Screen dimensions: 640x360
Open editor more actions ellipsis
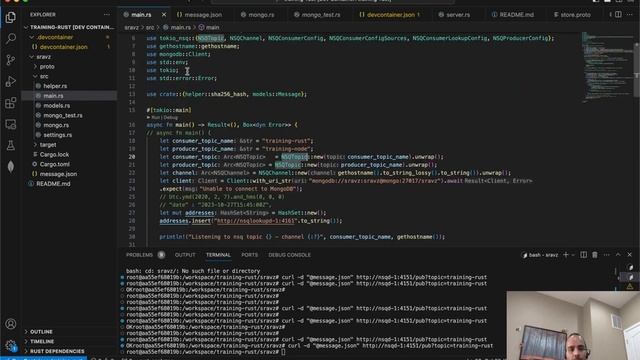click(630, 14)
